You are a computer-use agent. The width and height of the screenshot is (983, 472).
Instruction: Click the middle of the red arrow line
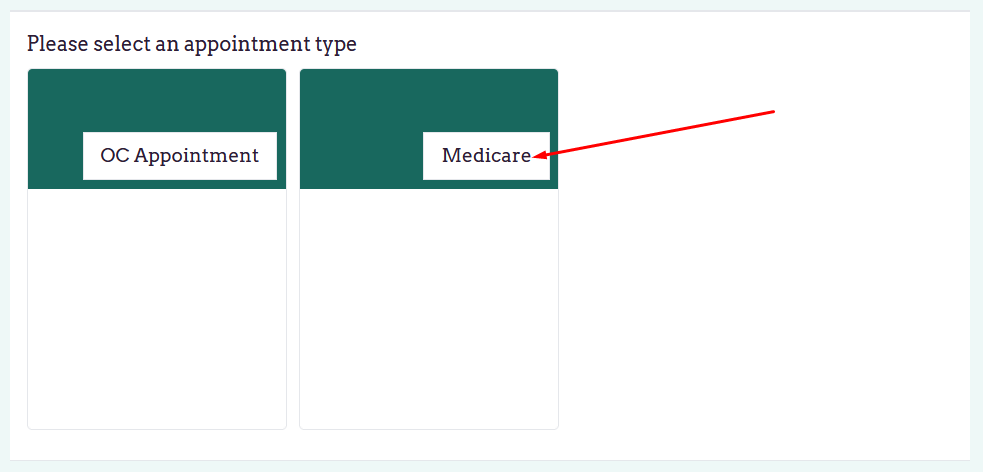pos(656,133)
